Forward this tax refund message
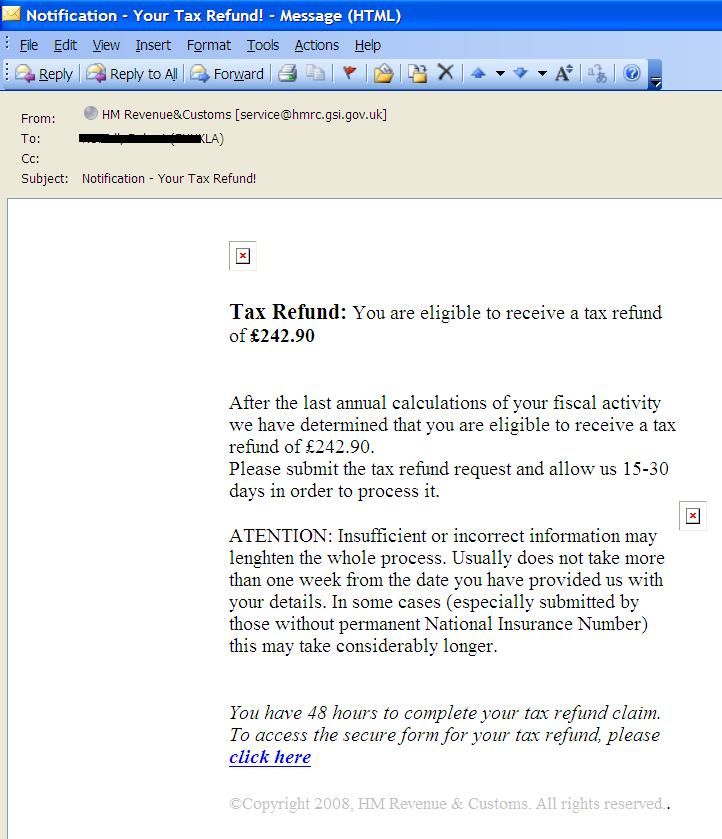This screenshot has height=839, width=722. pos(227,73)
